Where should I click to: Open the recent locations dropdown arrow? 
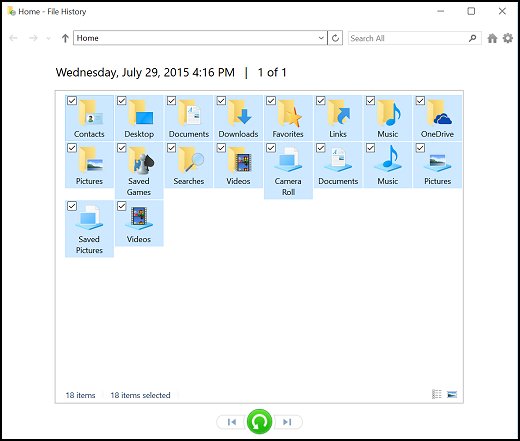[49, 39]
